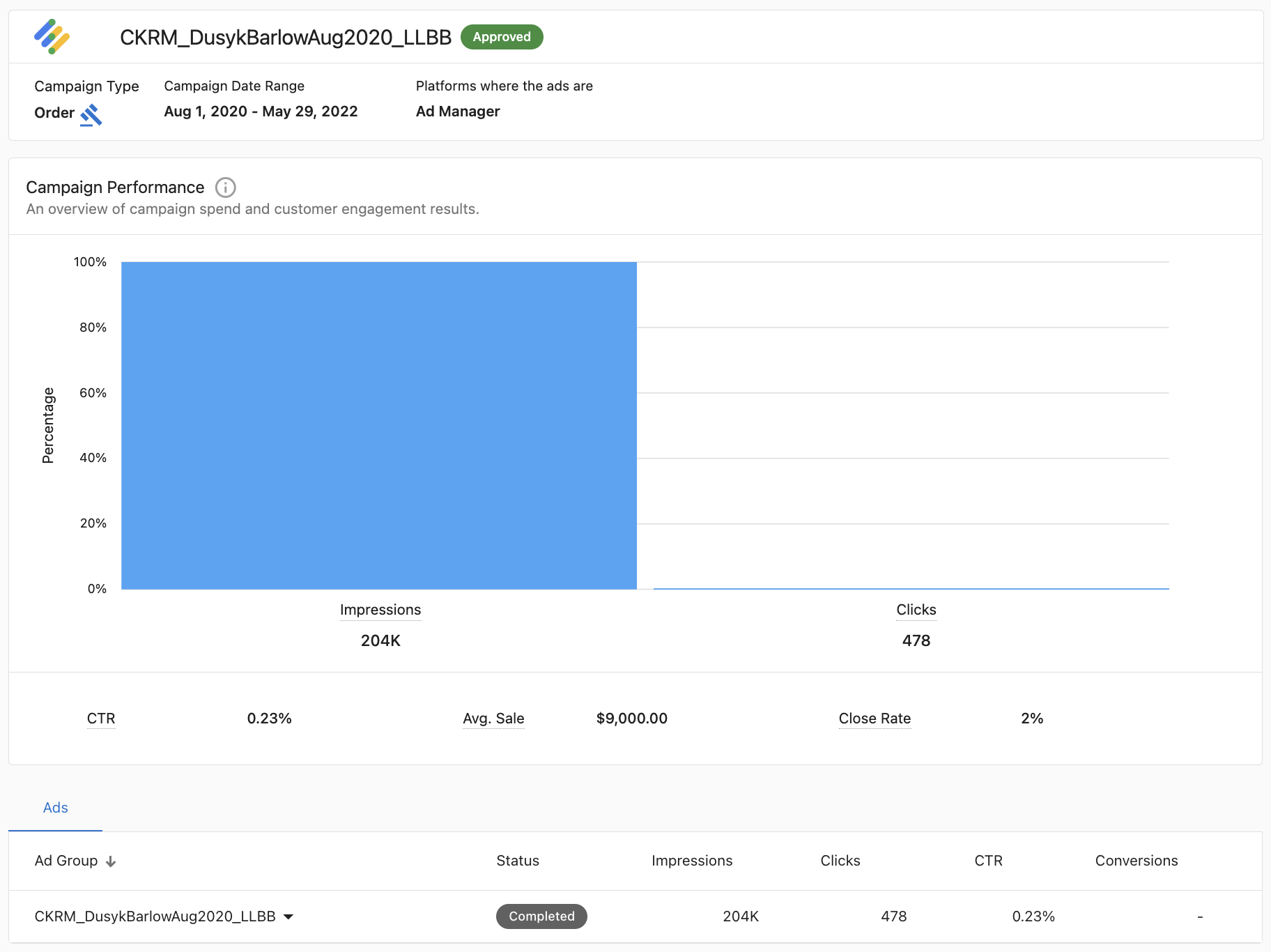Click the Impressions column header in table
The height and width of the screenshot is (952, 1271).
[692, 861]
